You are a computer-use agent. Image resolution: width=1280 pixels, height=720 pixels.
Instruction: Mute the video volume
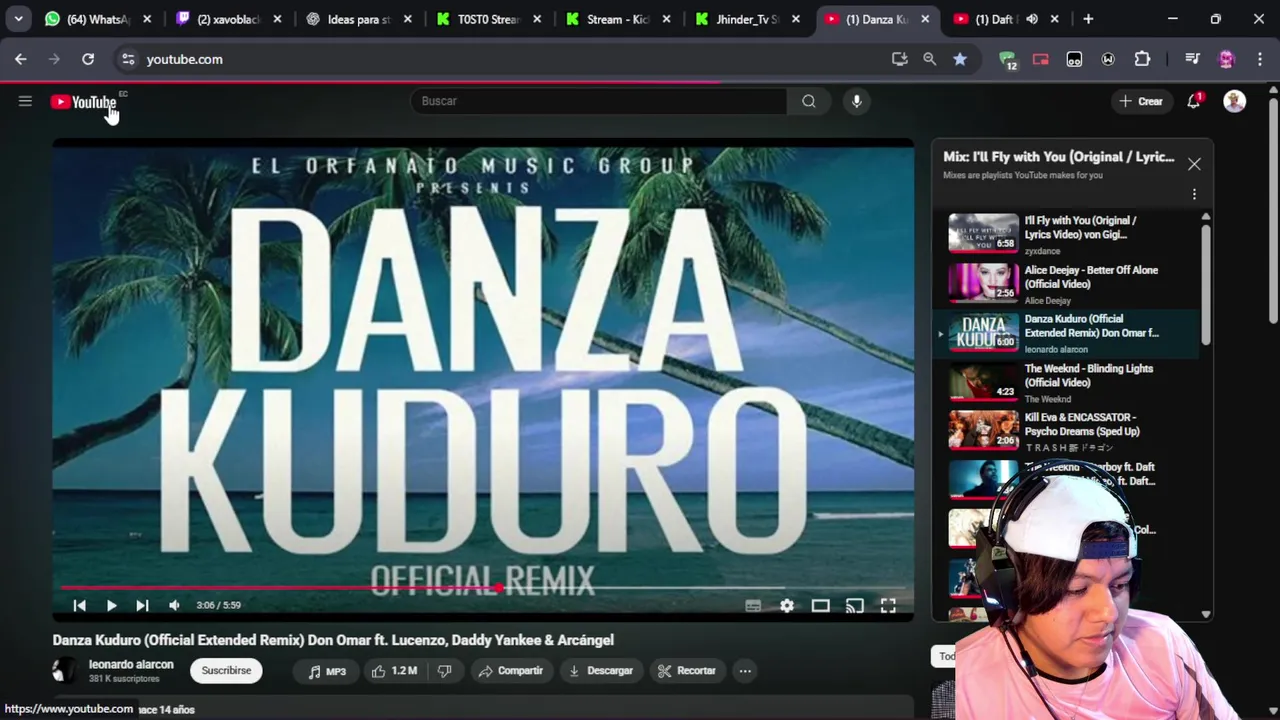174,605
